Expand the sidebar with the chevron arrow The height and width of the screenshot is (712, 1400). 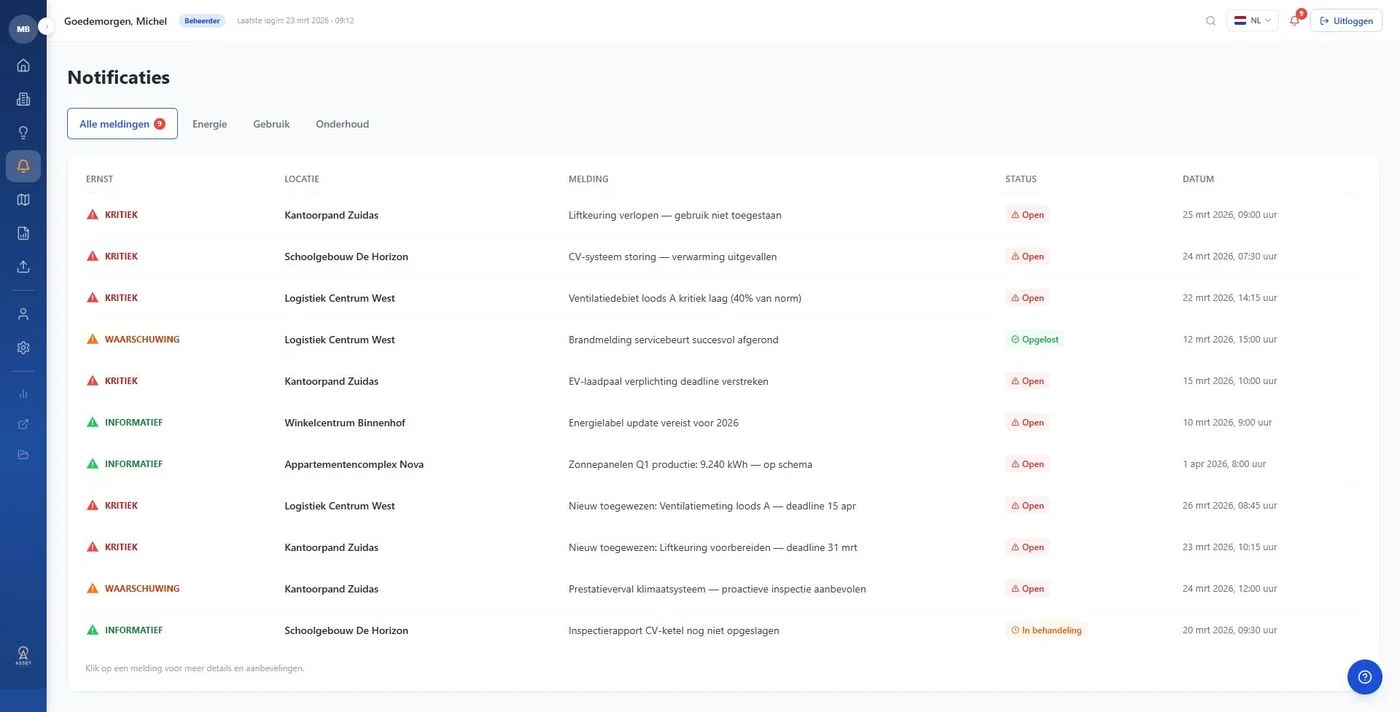(x=46, y=27)
